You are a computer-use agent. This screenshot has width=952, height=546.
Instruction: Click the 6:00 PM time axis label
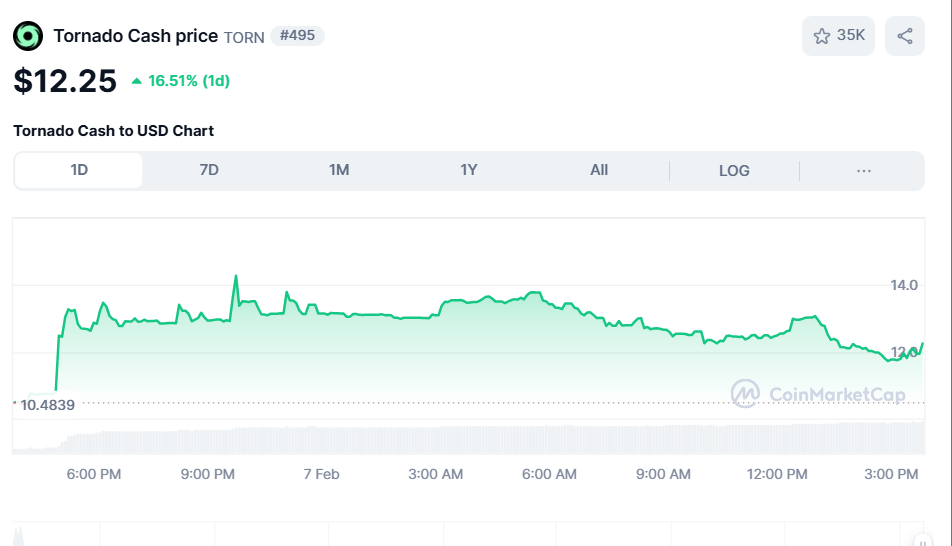pos(94,474)
